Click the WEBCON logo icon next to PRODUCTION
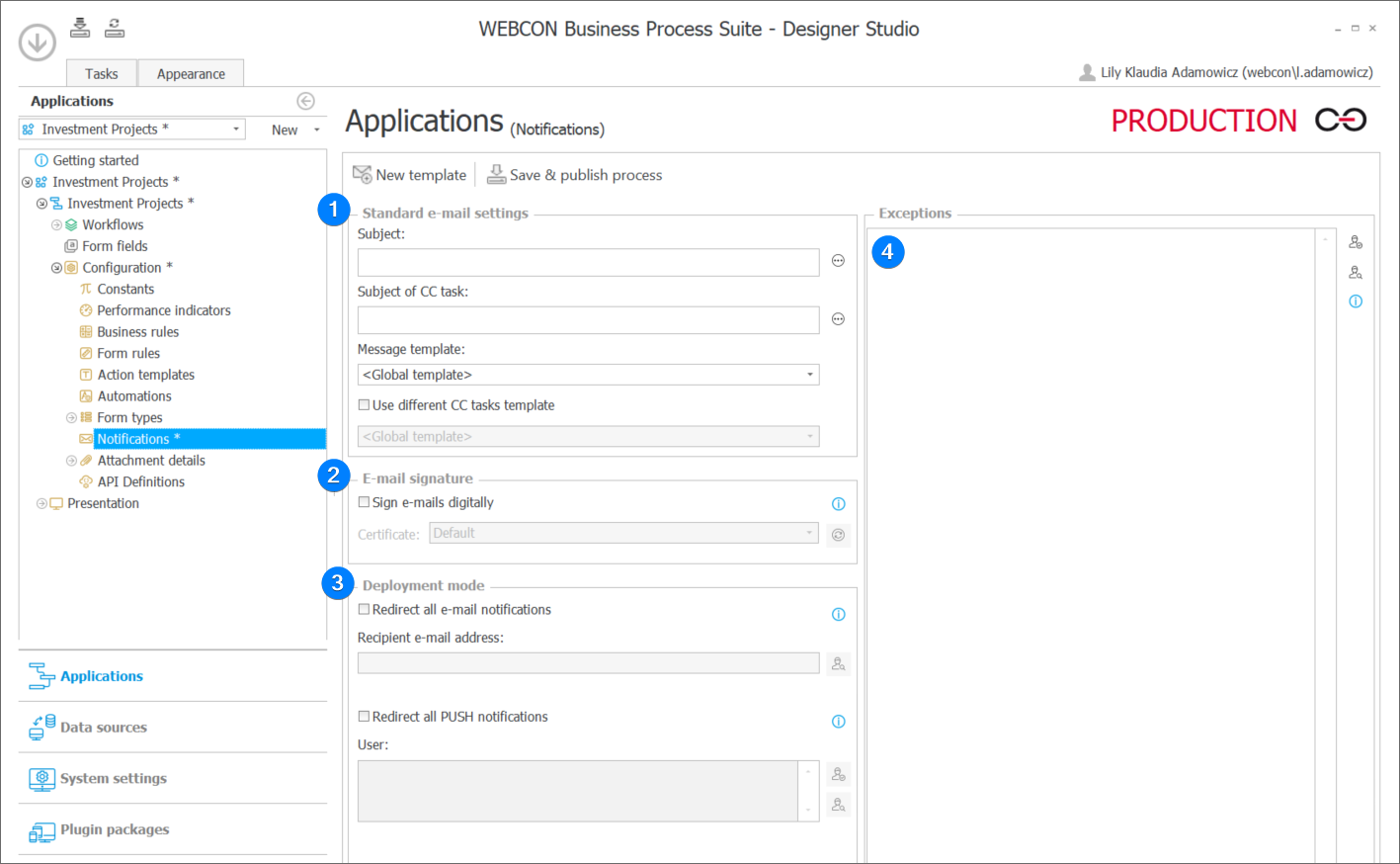This screenshot has height=864, width=1400. [x=1341, y=120]
